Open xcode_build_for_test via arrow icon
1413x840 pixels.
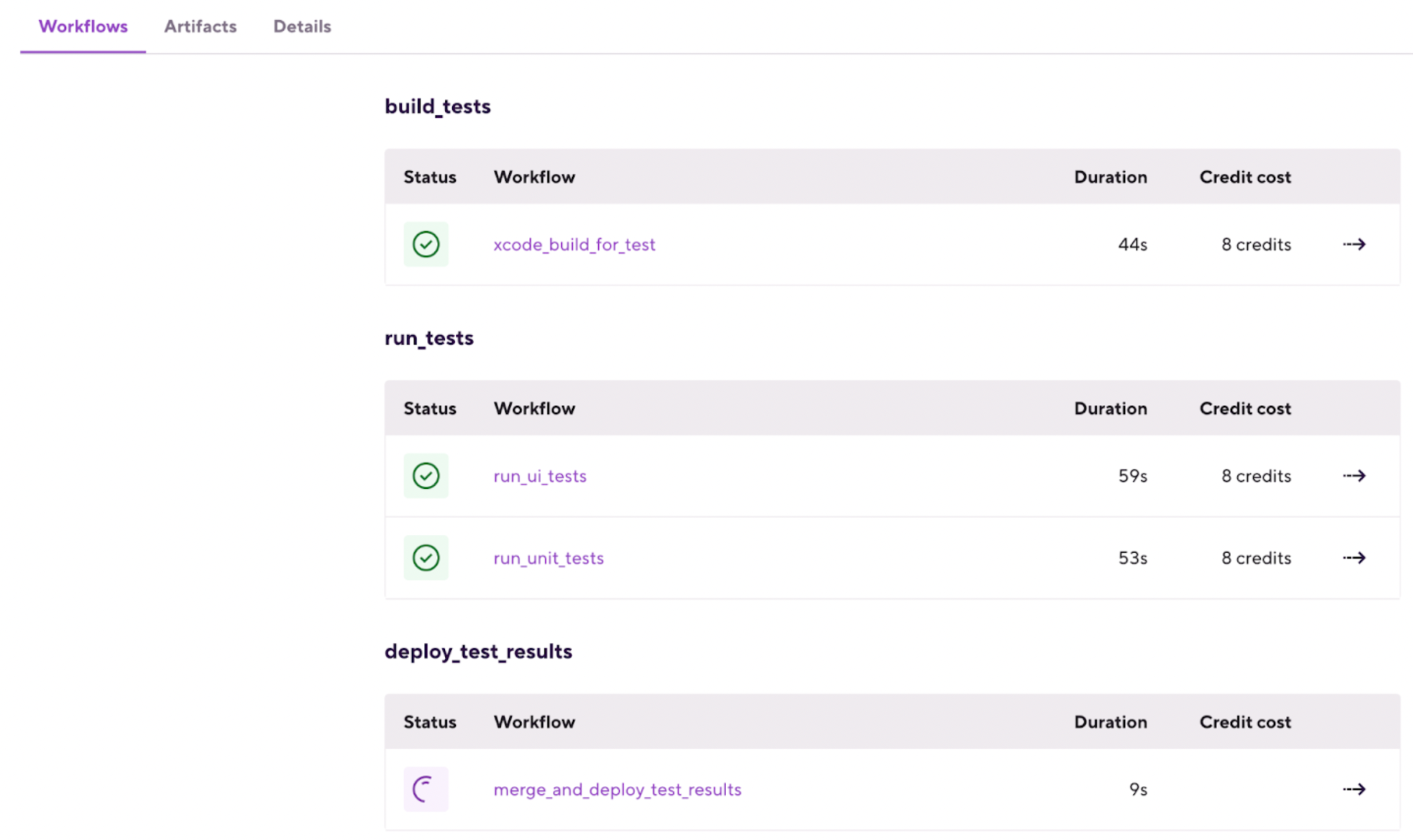(1354, 244)
